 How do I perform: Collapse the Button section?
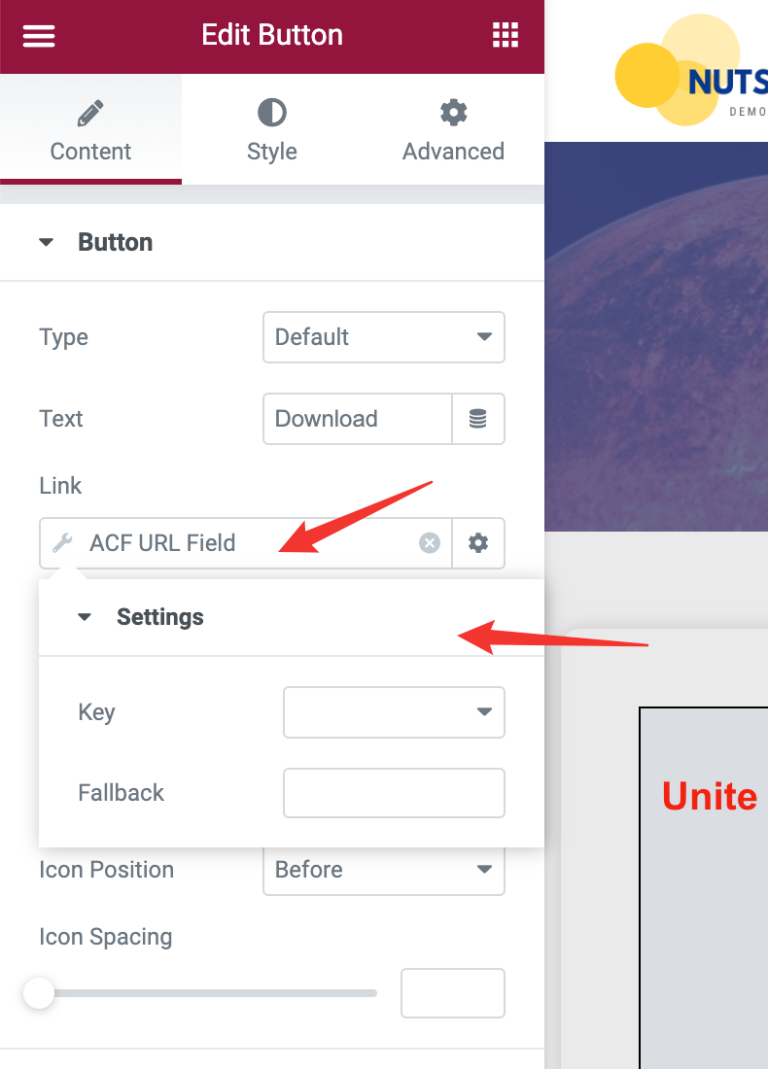(x=46, y=242)
